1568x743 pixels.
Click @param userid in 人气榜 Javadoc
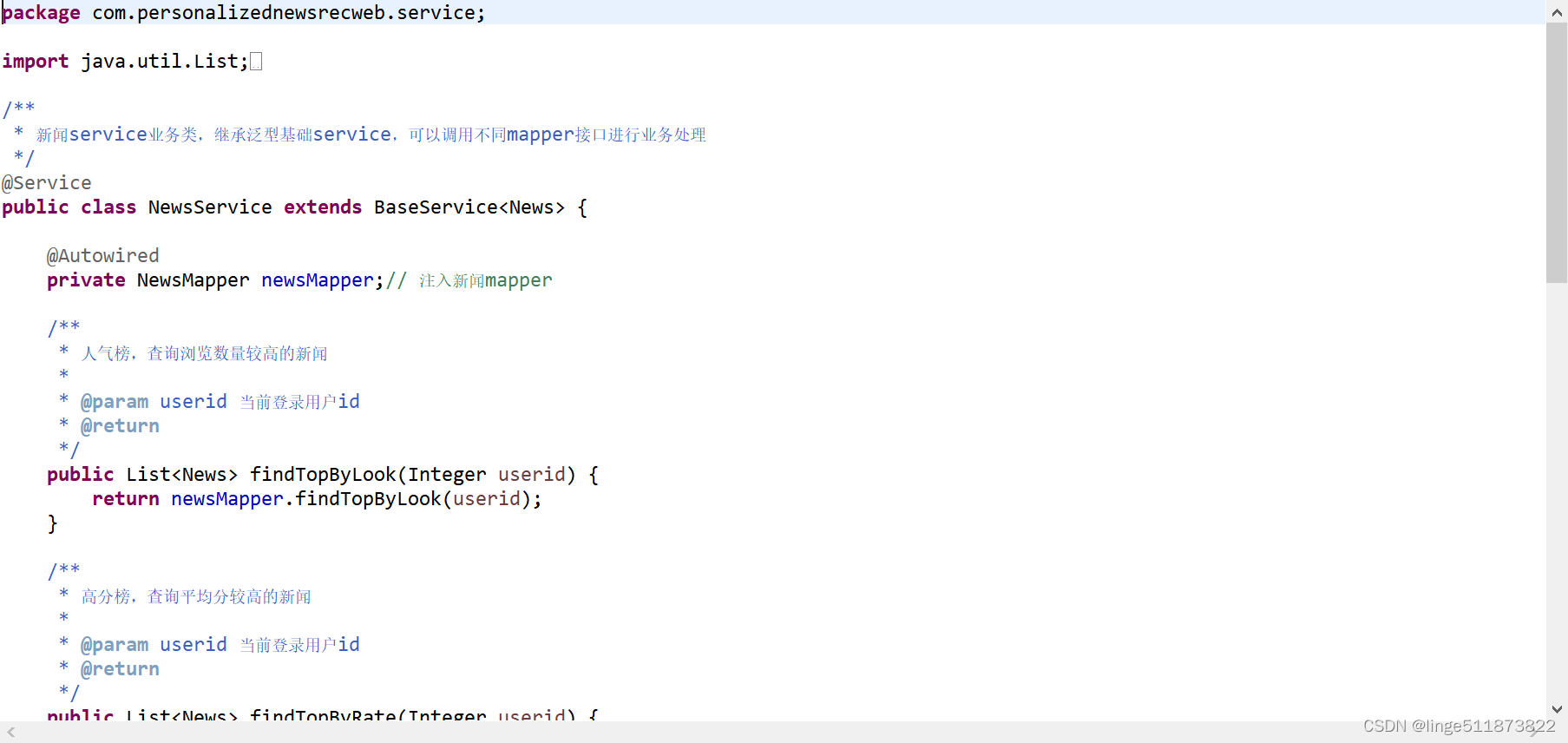pyautogui.click(x=154, y=402)
